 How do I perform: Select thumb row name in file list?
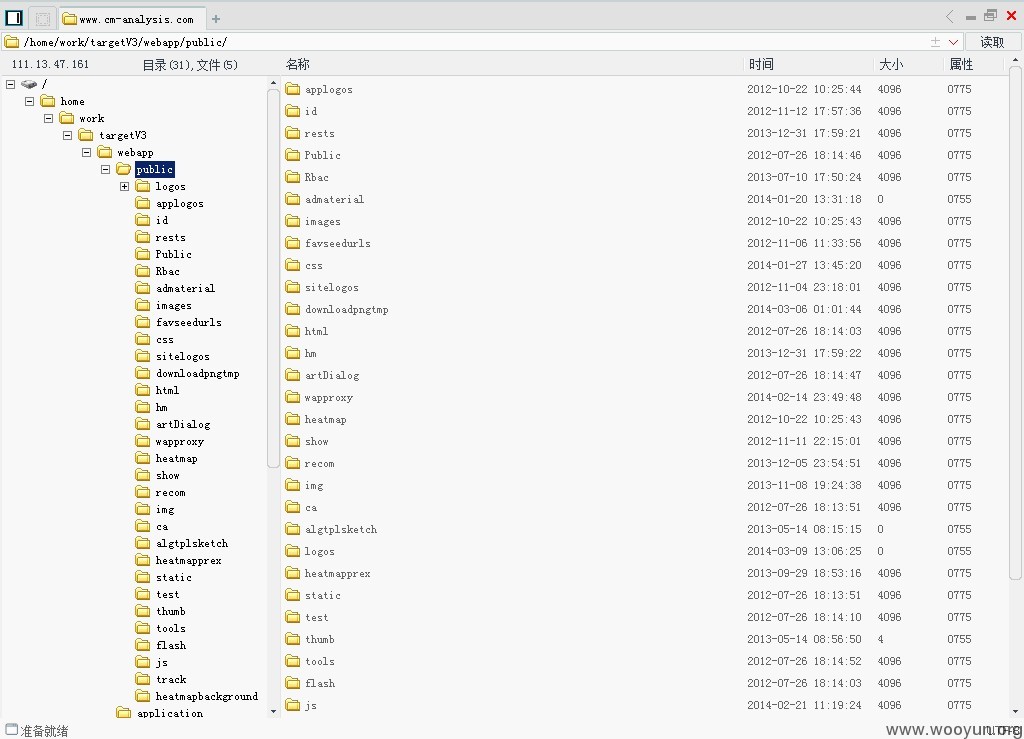[x=319, y=639]
